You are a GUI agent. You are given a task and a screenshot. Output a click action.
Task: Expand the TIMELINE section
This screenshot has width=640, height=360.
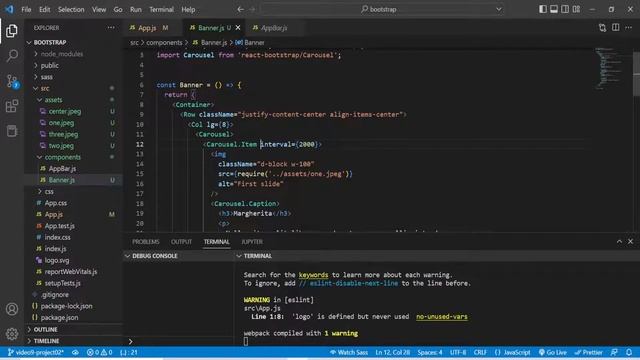click(73, 341)
